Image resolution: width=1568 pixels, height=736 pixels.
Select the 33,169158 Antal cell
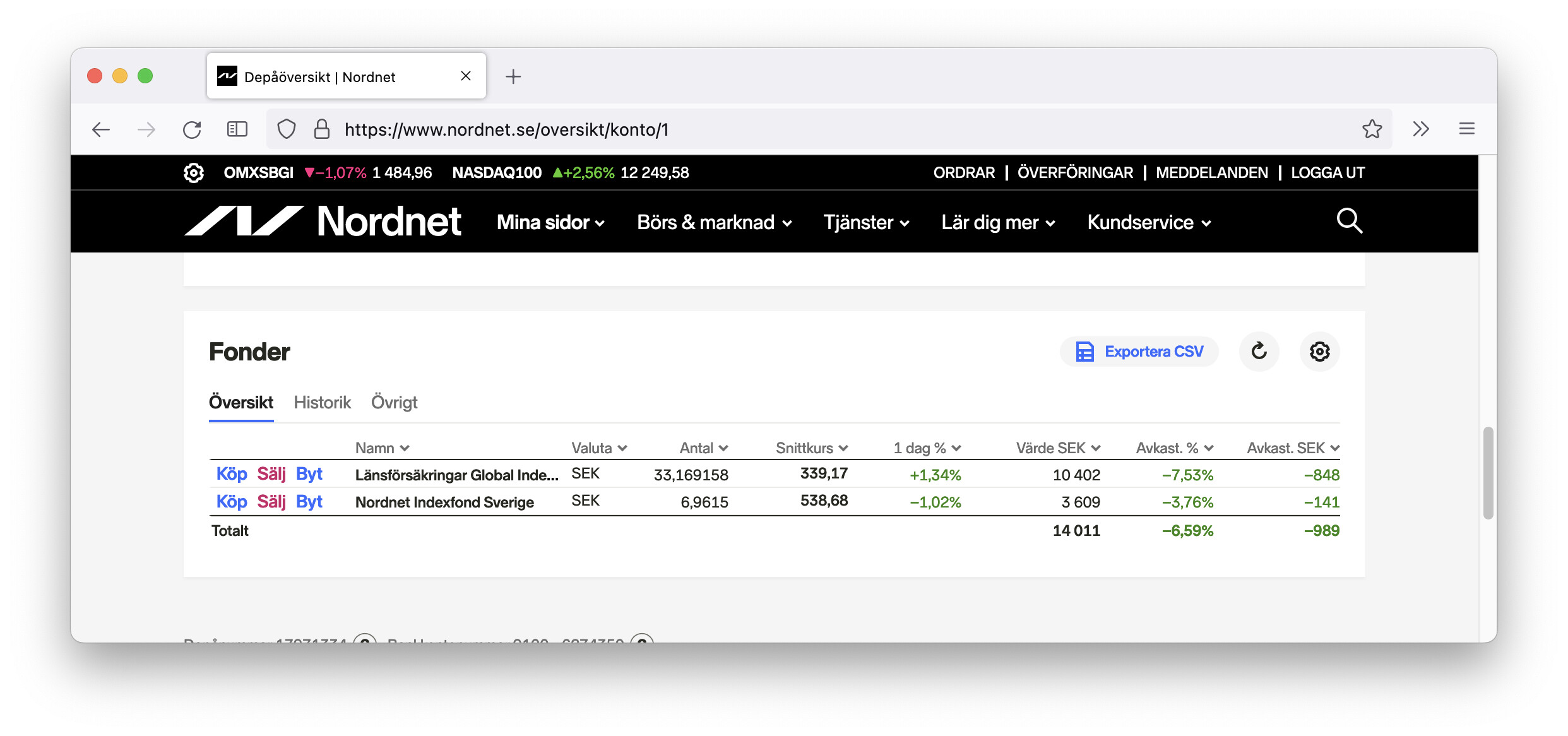691,475
